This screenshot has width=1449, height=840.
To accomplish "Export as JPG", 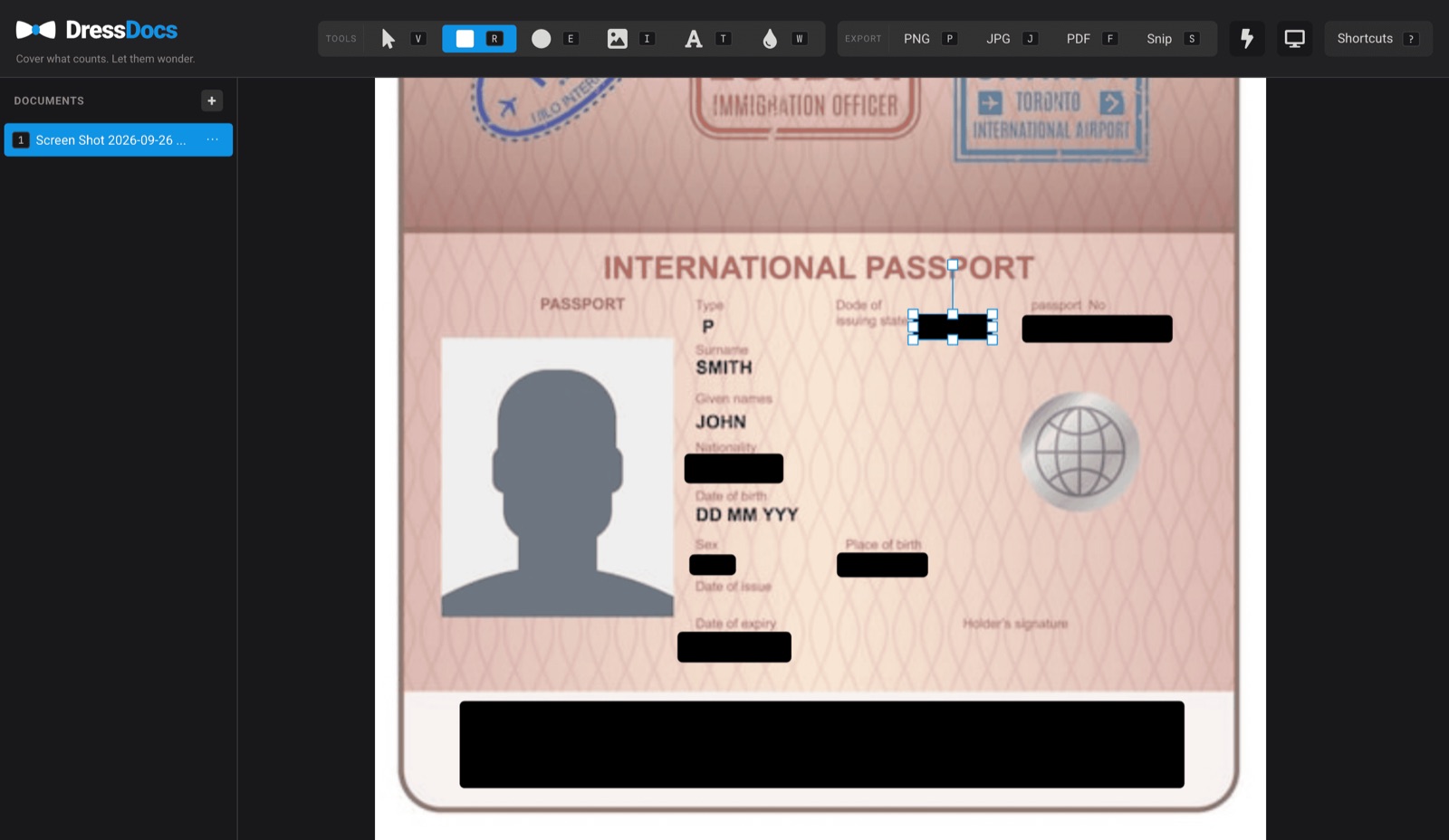I will pyautogui.click(x=1012, y=39).
